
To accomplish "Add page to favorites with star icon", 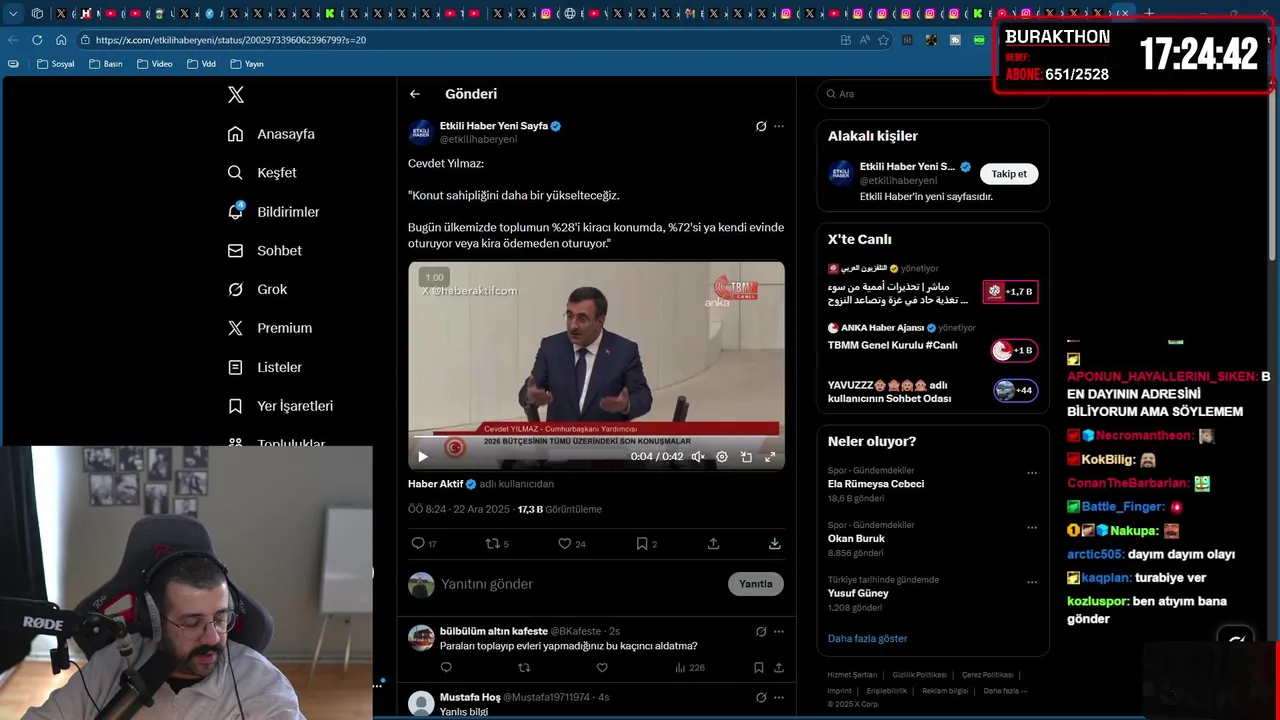I will pyautogui.click(x=883, y=40).
